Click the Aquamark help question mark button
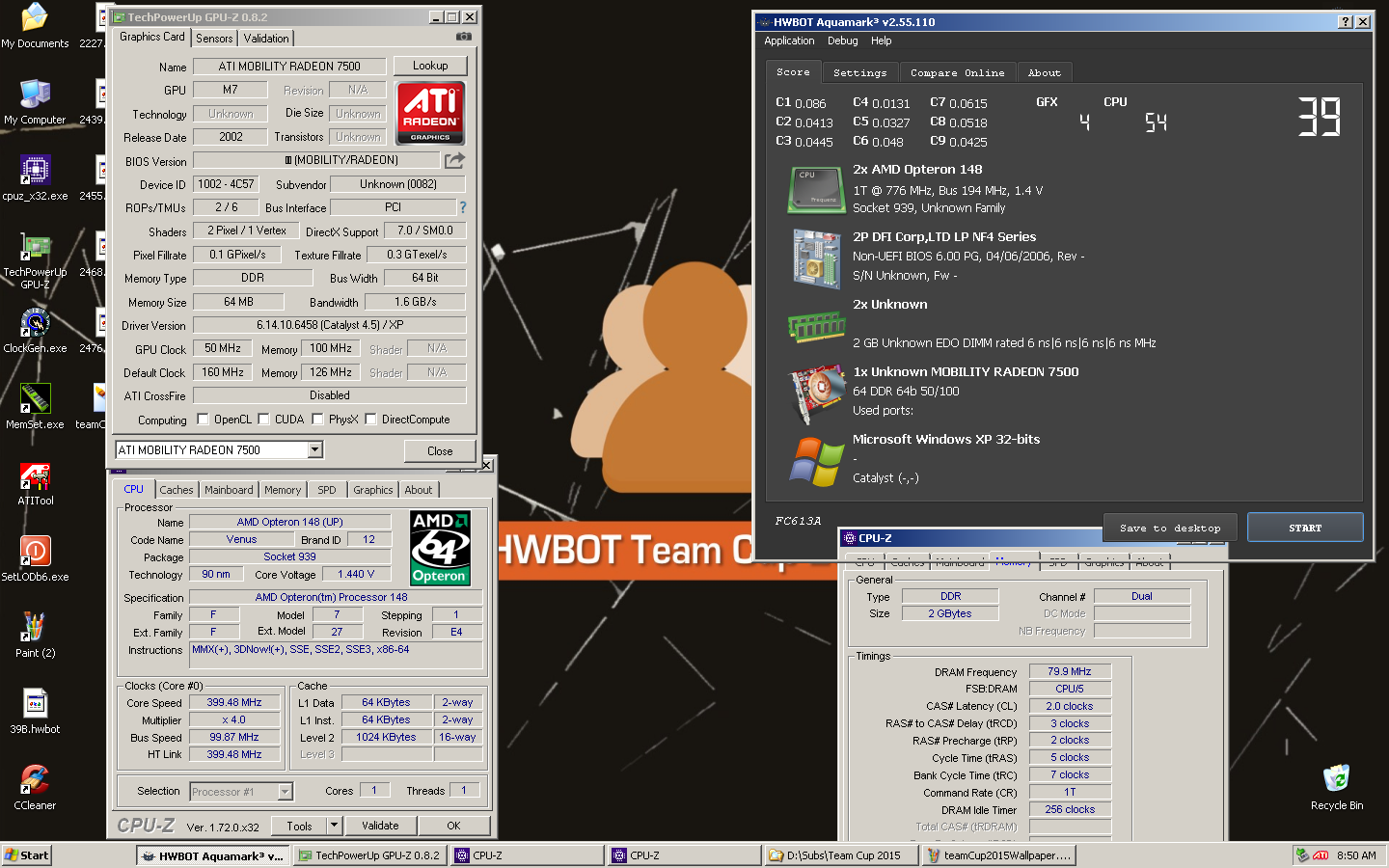The height and width of the screenshot is (868, 1389). click(1346, 22)
